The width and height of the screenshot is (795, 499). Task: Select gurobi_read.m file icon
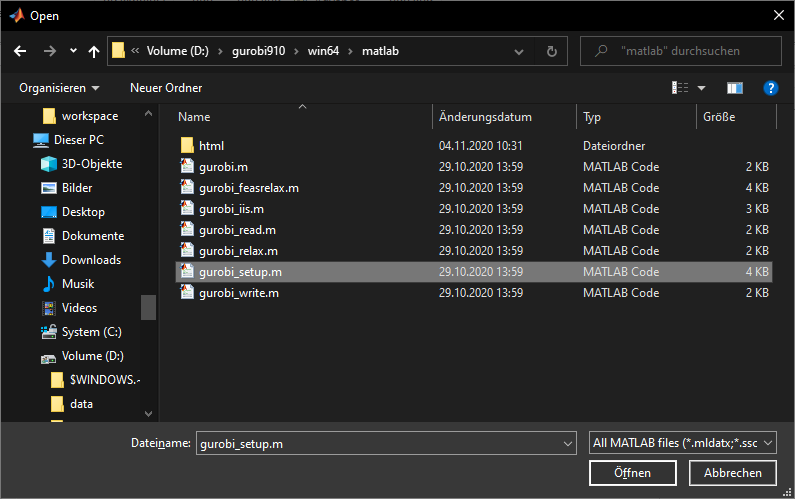click(x=187, y=229)
